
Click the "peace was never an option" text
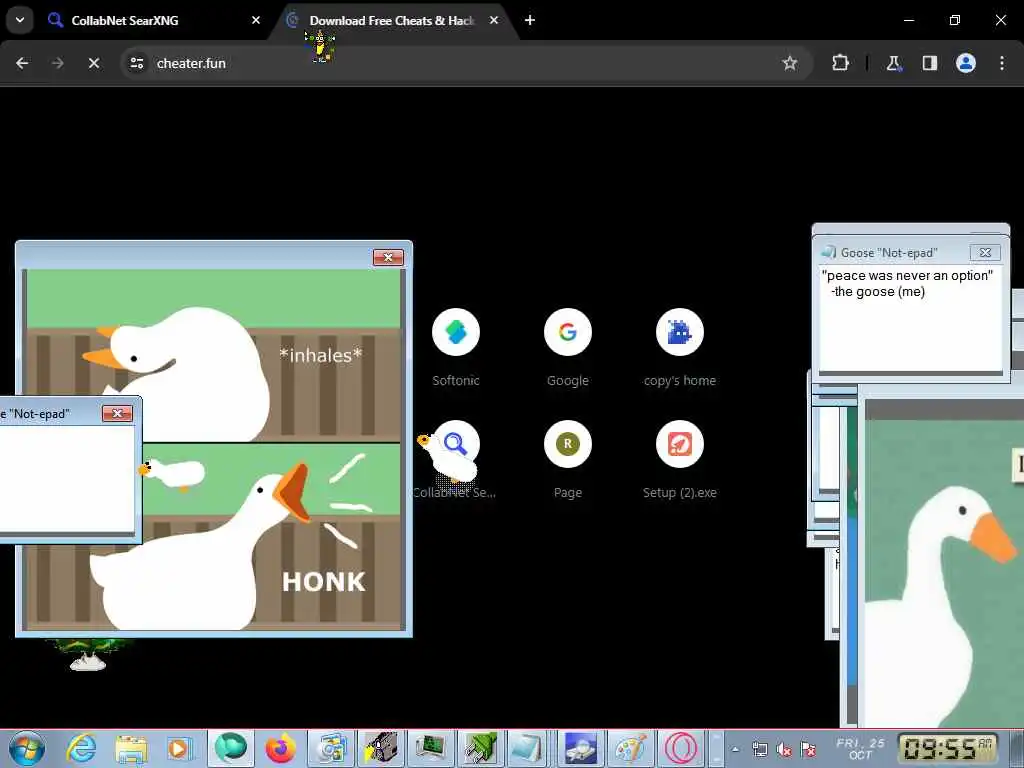tap(907, 276)
